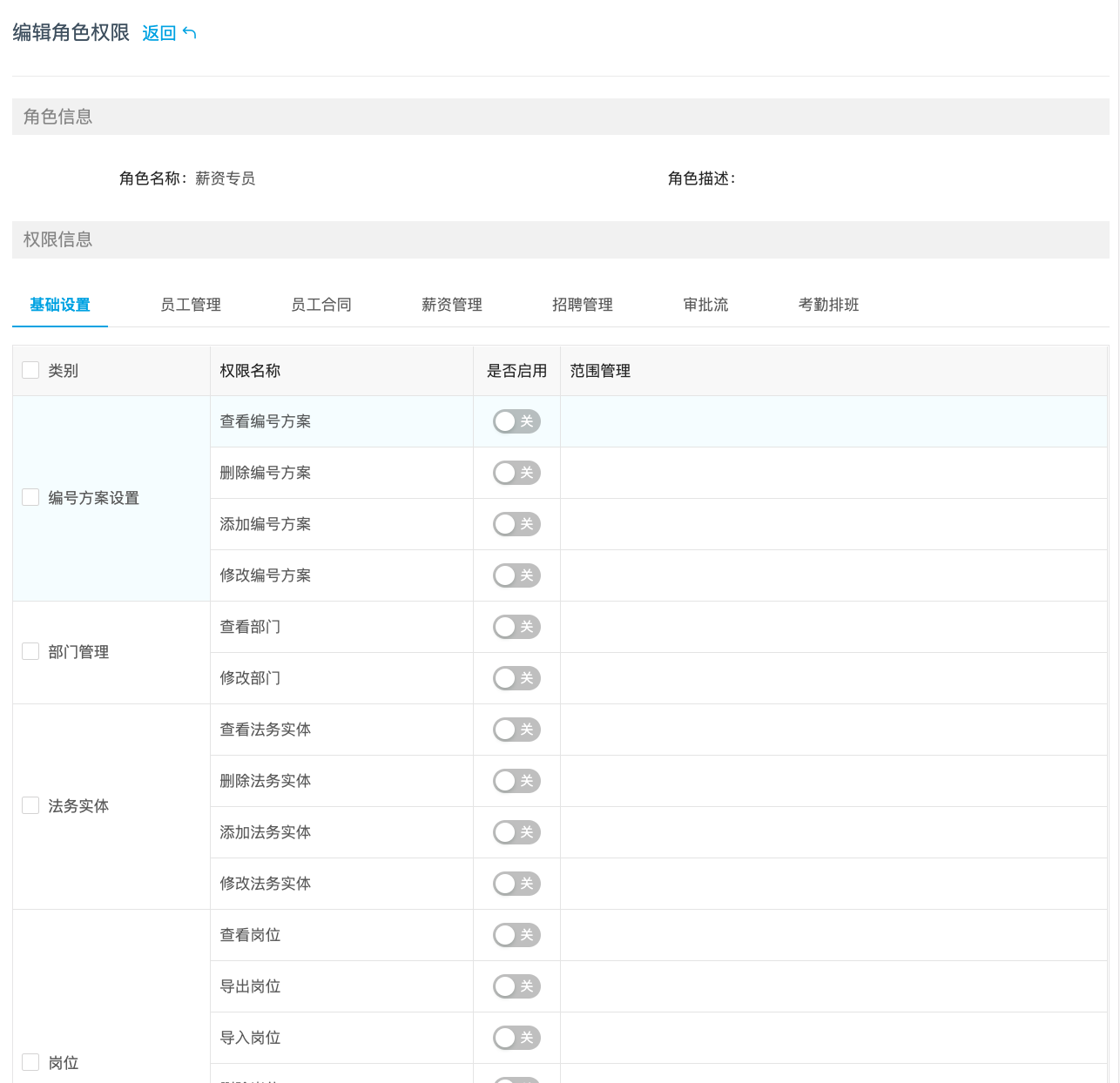This screenshot has width=1120, height=1083.
Task: Click the 基础设置 tab
Action: tap(60, 305)
